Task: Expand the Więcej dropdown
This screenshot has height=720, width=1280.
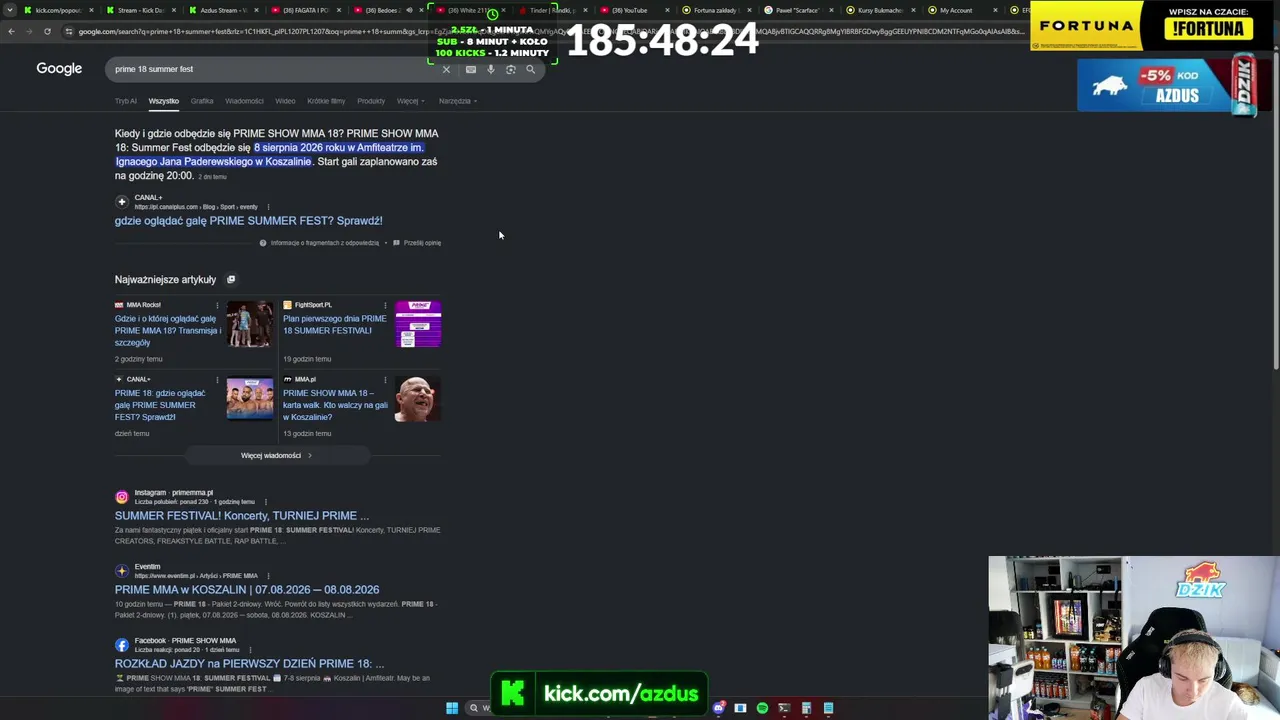Action: pos(410,101)
